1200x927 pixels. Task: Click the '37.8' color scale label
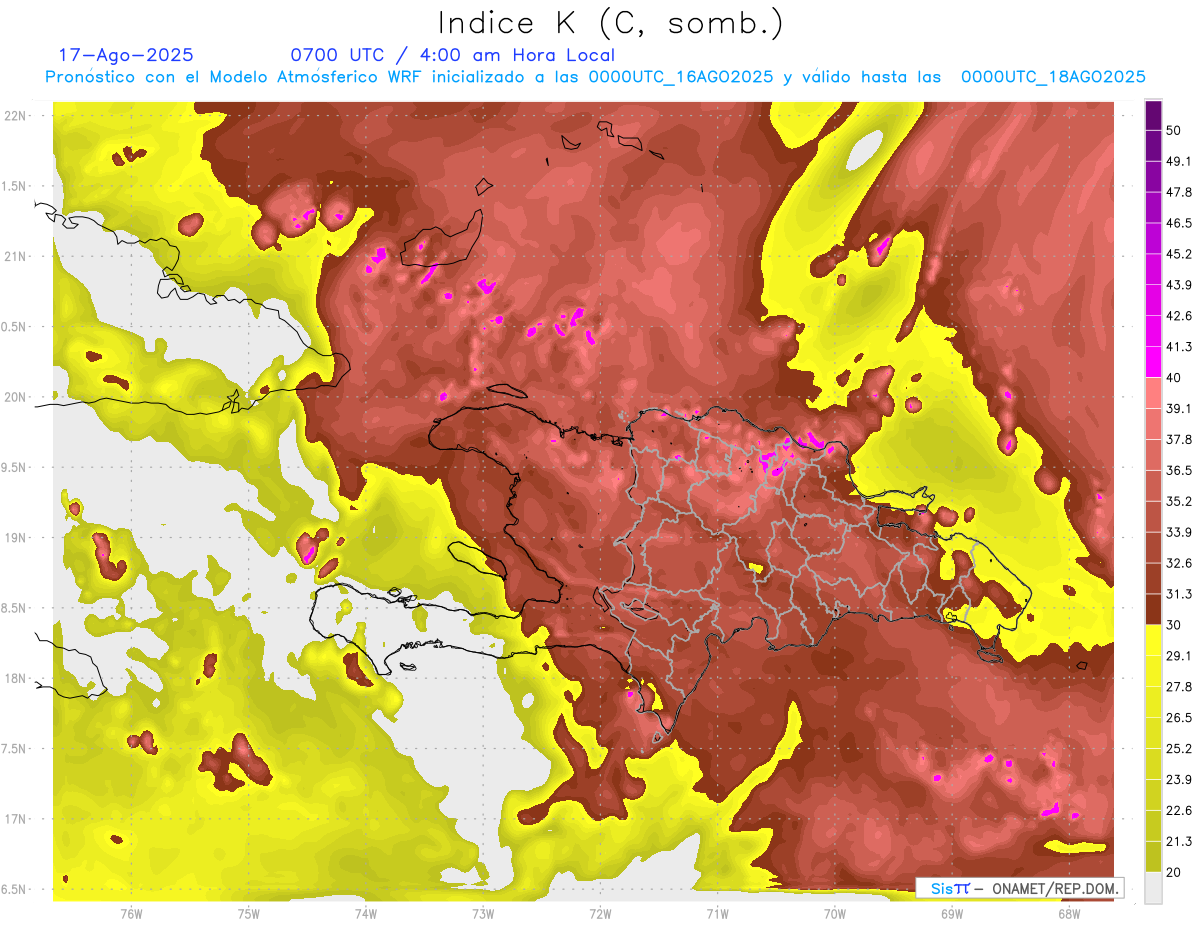(1179, 439)
